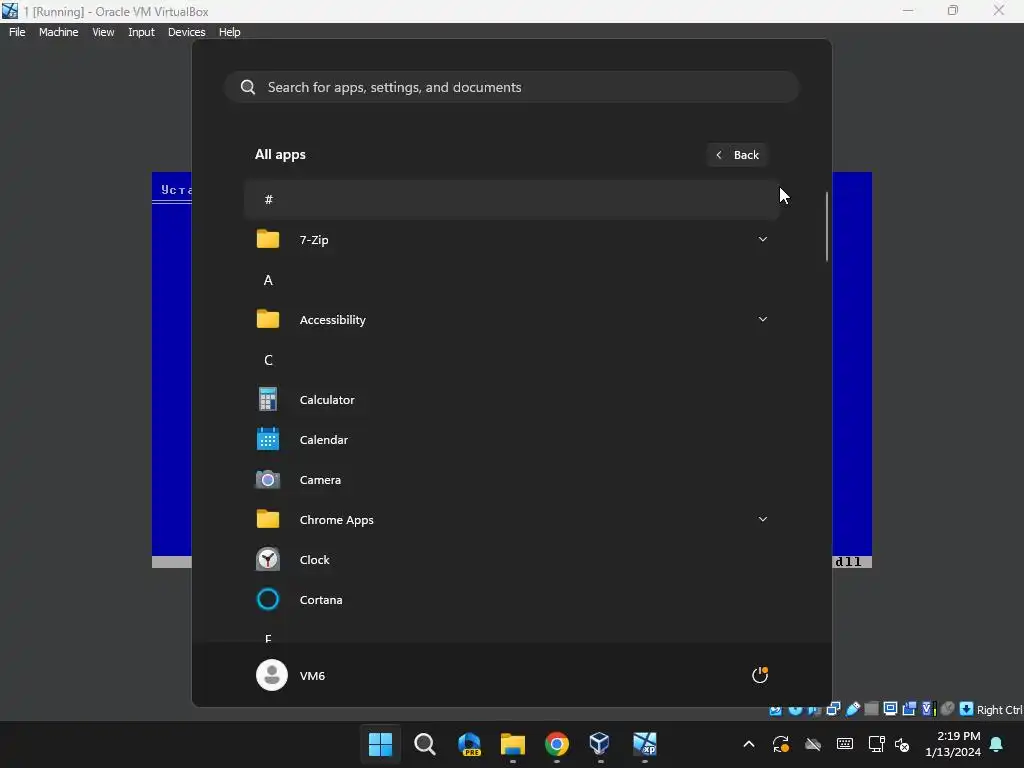
Task: Show hidden tray icons chevron
Action: click(749, 744)
